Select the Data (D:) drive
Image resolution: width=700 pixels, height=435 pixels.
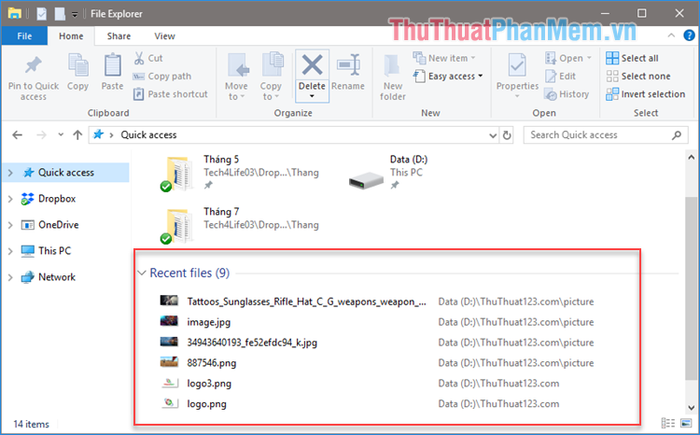coord(388,172)
